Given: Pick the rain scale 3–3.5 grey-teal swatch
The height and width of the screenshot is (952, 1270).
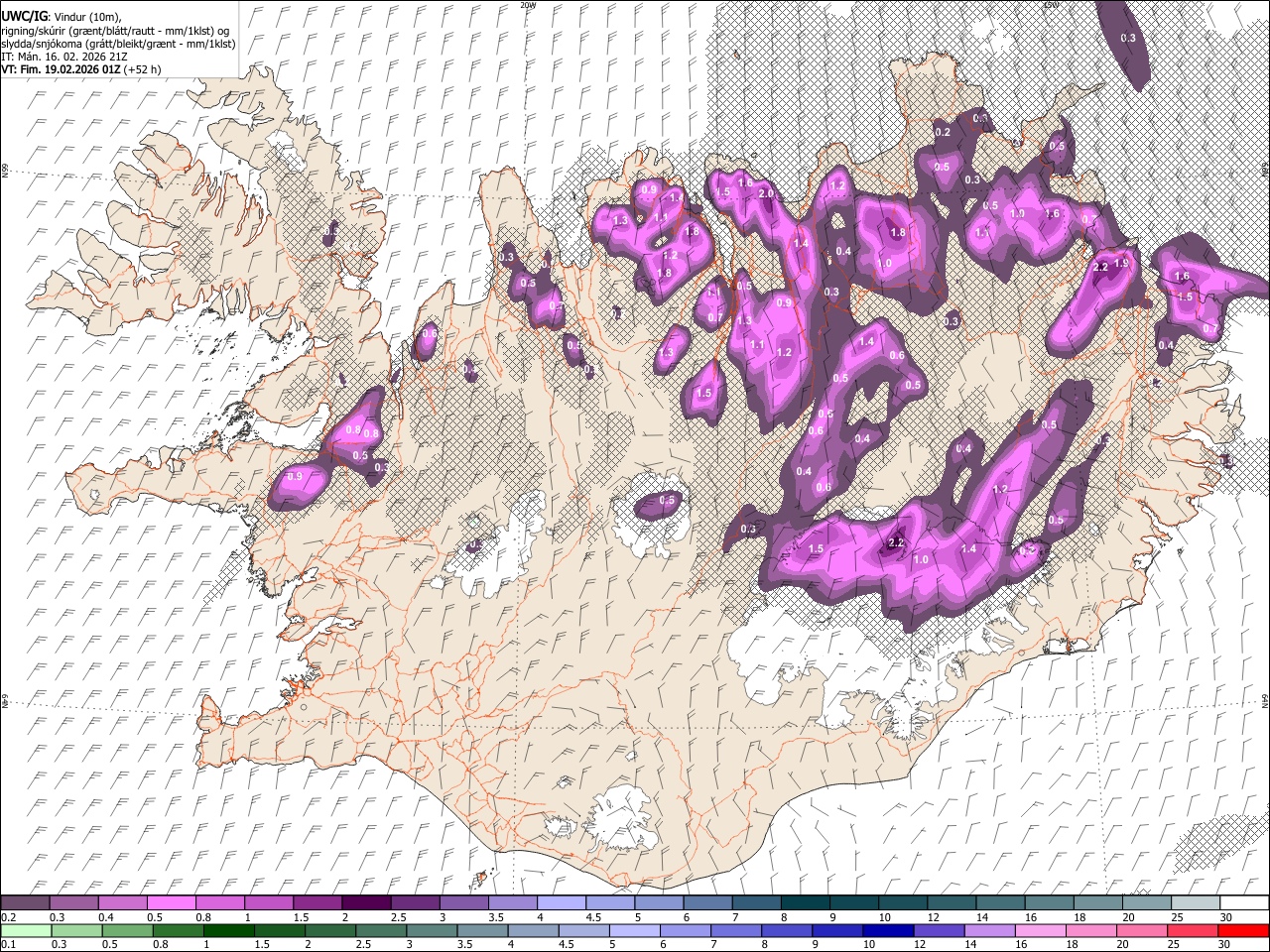Looking at the screenshot, I should pyautogui.click(x=432, y=930).
